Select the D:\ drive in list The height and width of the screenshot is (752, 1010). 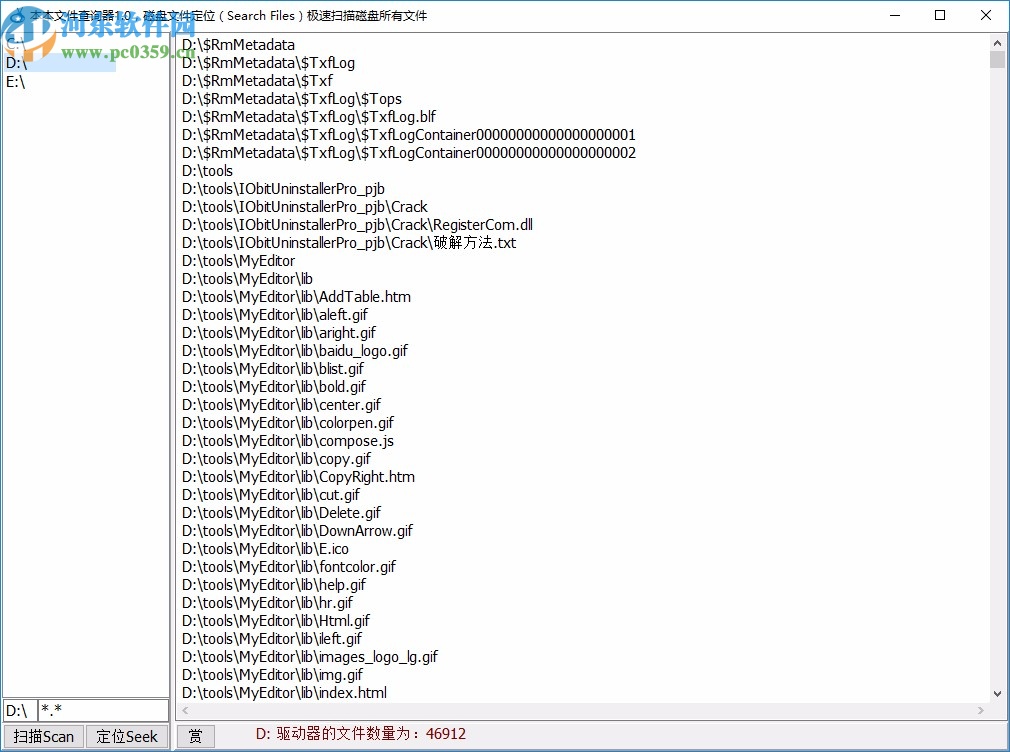click(61, 63)
